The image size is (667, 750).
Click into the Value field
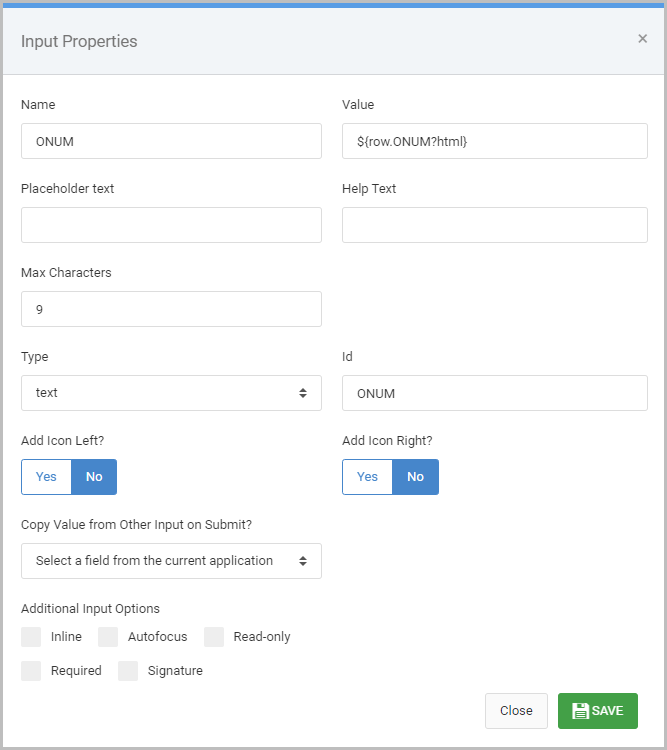495,141
